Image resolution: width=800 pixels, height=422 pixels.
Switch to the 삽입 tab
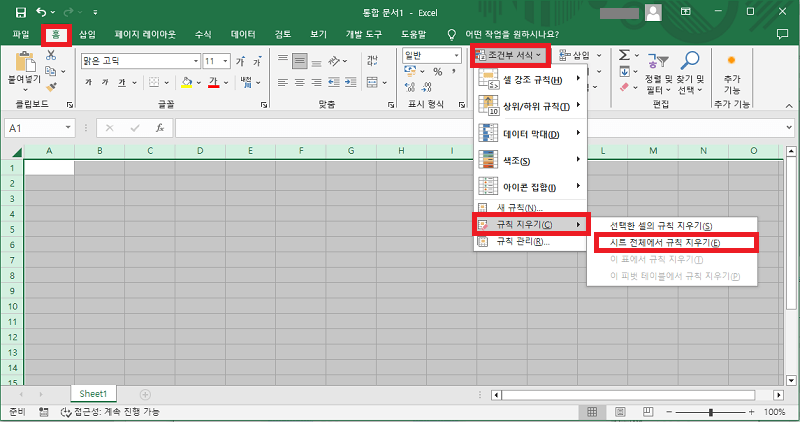click(x=87, y=34)
